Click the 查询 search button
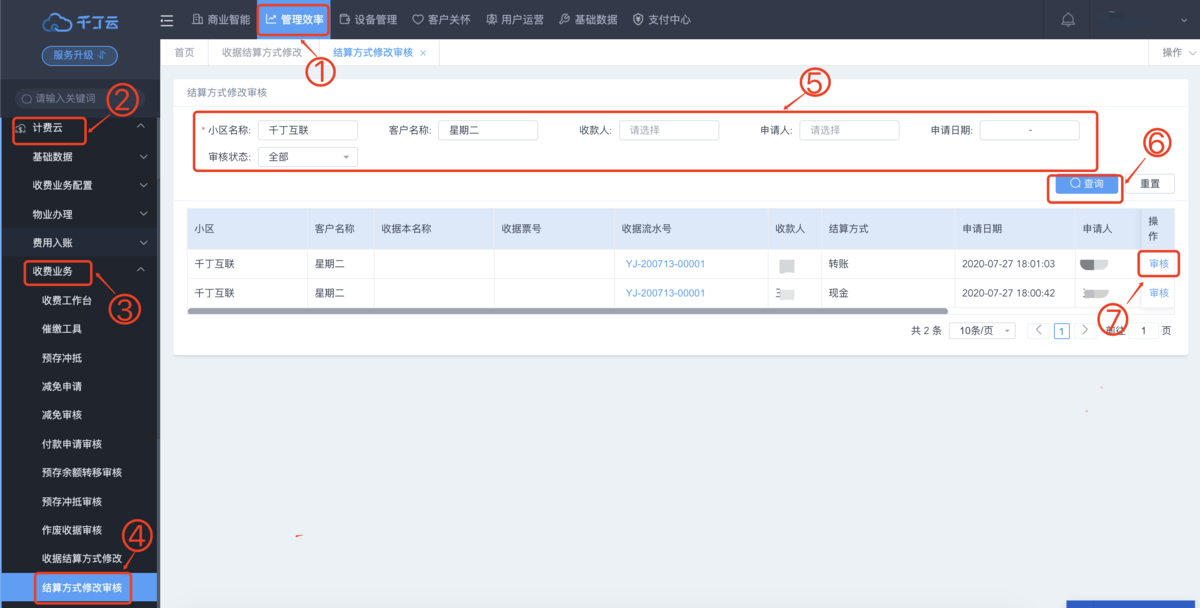The image size is (1200, 608). click(x=1087, y=184)
